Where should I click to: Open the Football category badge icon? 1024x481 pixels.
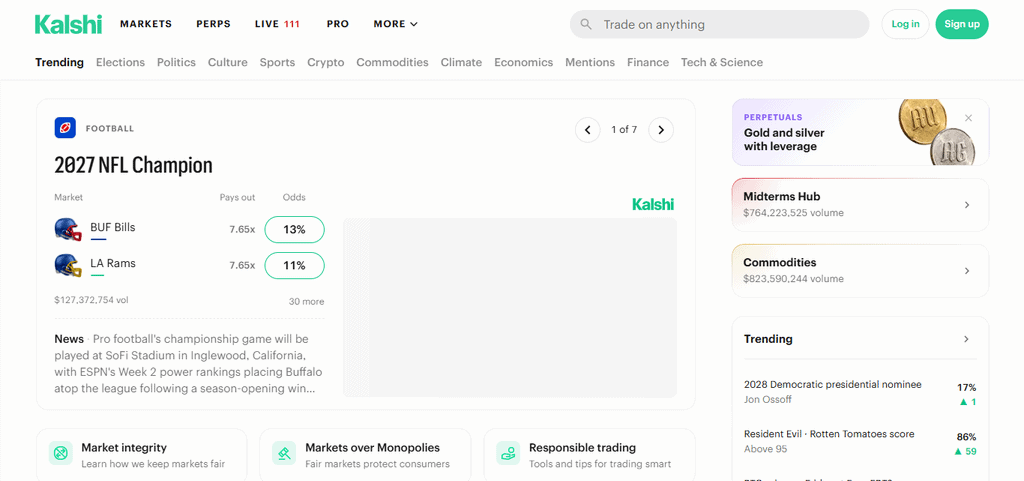(65, 128)
